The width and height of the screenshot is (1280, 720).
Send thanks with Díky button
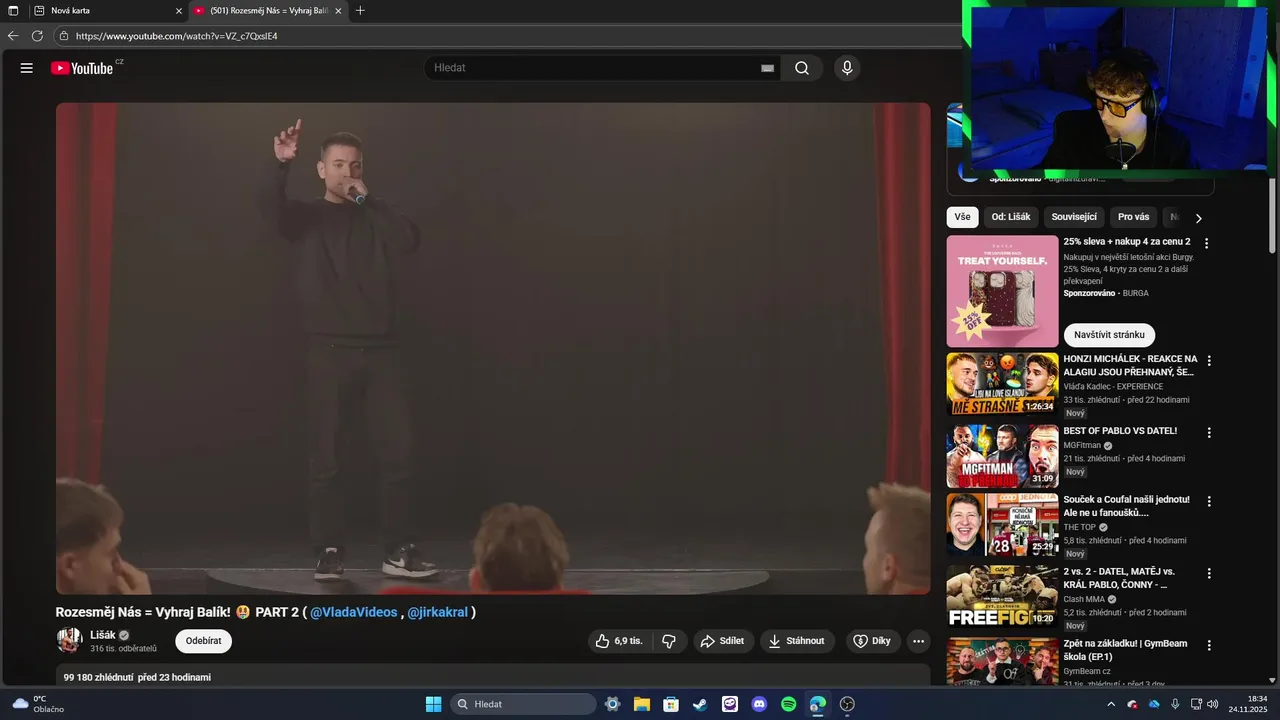[x=872, y=641]
